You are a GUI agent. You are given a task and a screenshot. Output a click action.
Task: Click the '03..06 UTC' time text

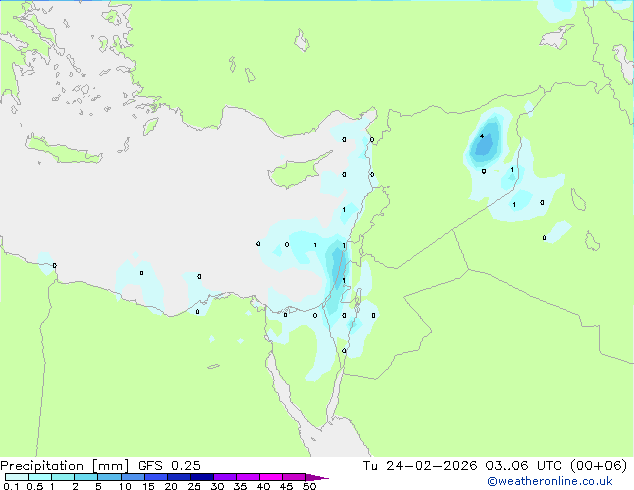pos(524,466)
